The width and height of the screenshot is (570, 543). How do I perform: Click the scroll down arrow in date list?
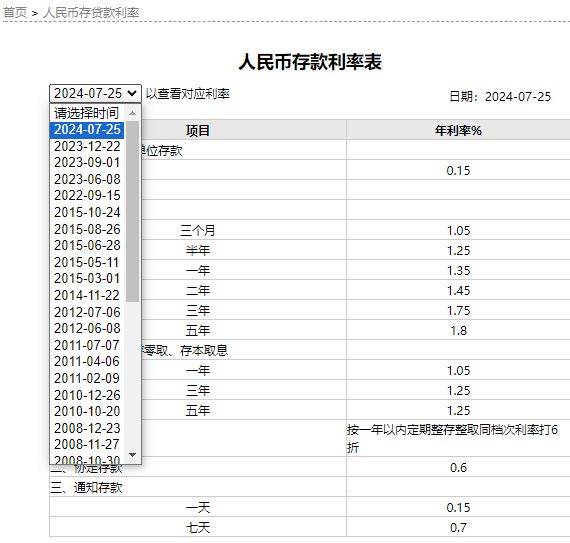(x=133, y=455)
